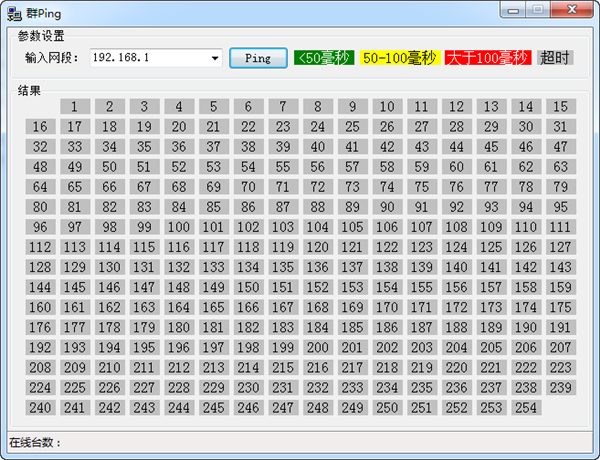Click the 群Ping app icon in title bar
Viewport: 600px width, 460px height.
15,10
